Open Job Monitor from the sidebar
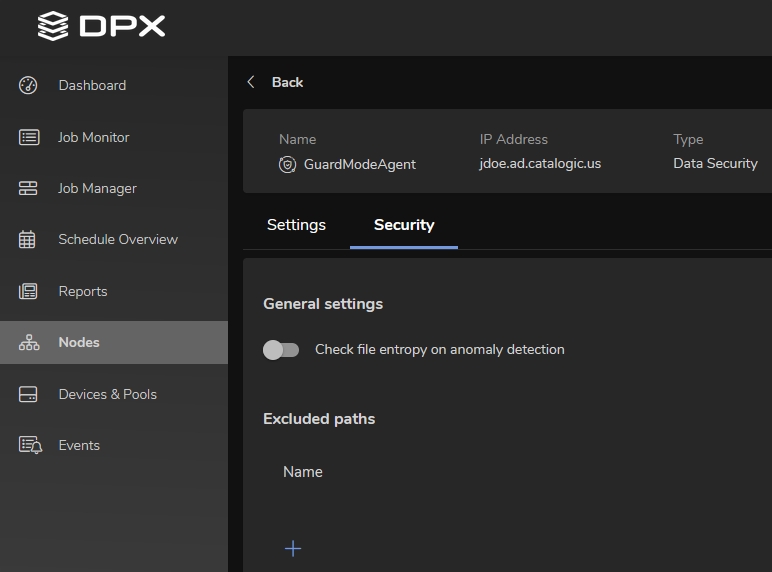Viewport: 772px width, 572px height. point(93,137)
